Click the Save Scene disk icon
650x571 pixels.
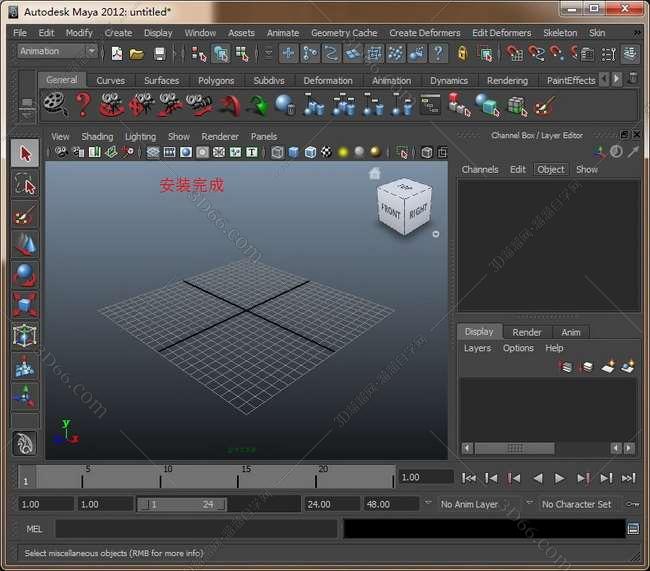159,53
